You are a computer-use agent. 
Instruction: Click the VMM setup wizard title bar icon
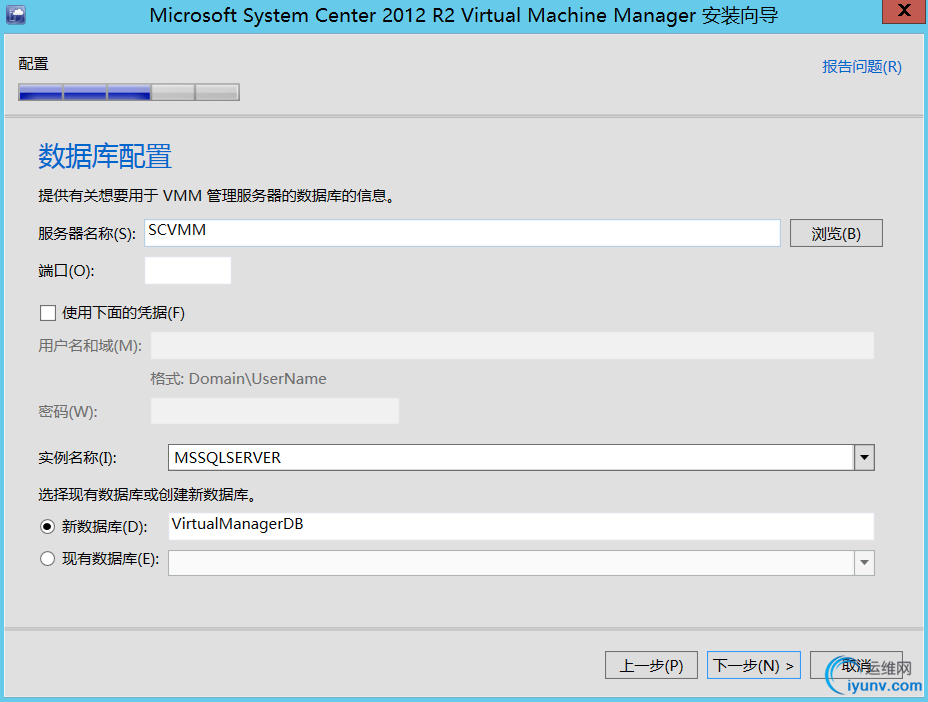pyautogui.click(x=17, y=14)
